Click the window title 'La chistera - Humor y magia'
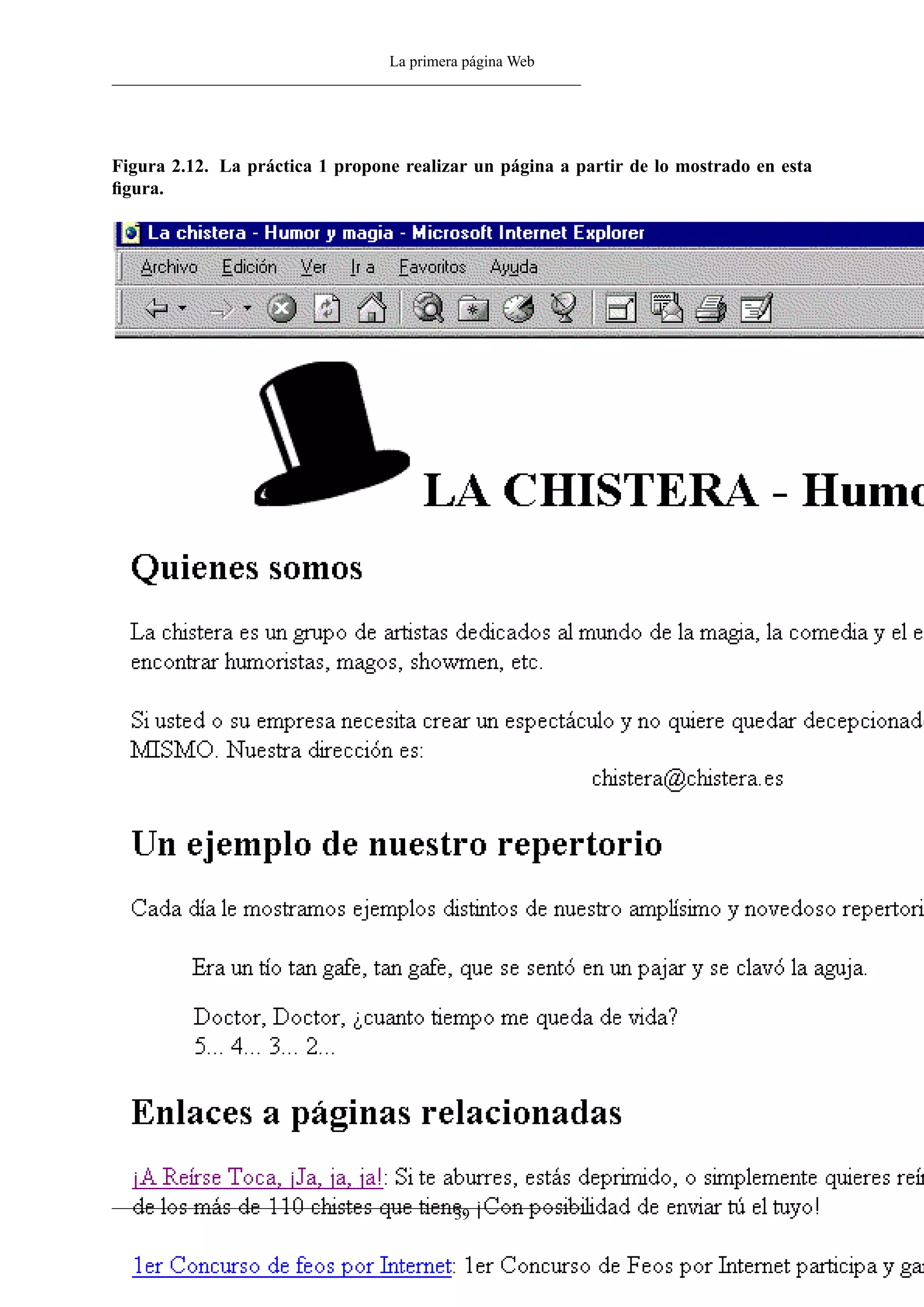The height and width of the screenshot is (1307, 924). [270, 233]
